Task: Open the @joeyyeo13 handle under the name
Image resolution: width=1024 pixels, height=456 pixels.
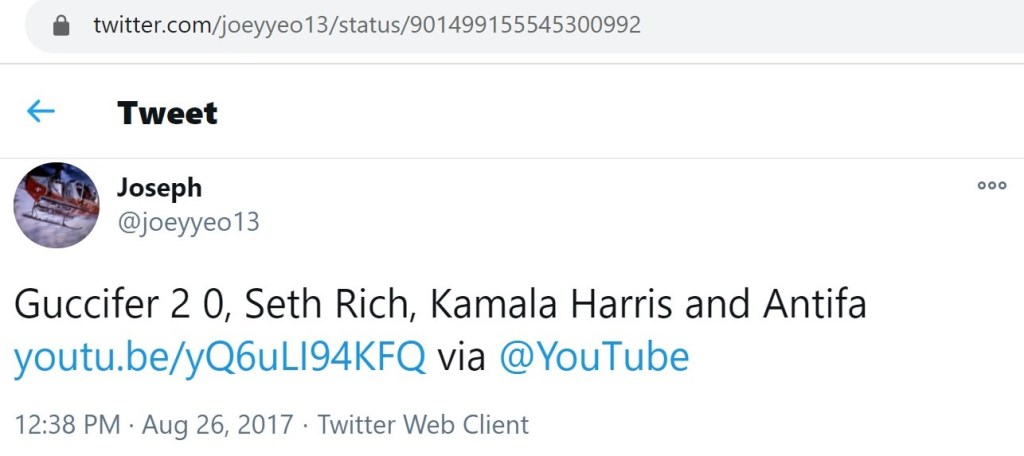Action: pos(188,222)
